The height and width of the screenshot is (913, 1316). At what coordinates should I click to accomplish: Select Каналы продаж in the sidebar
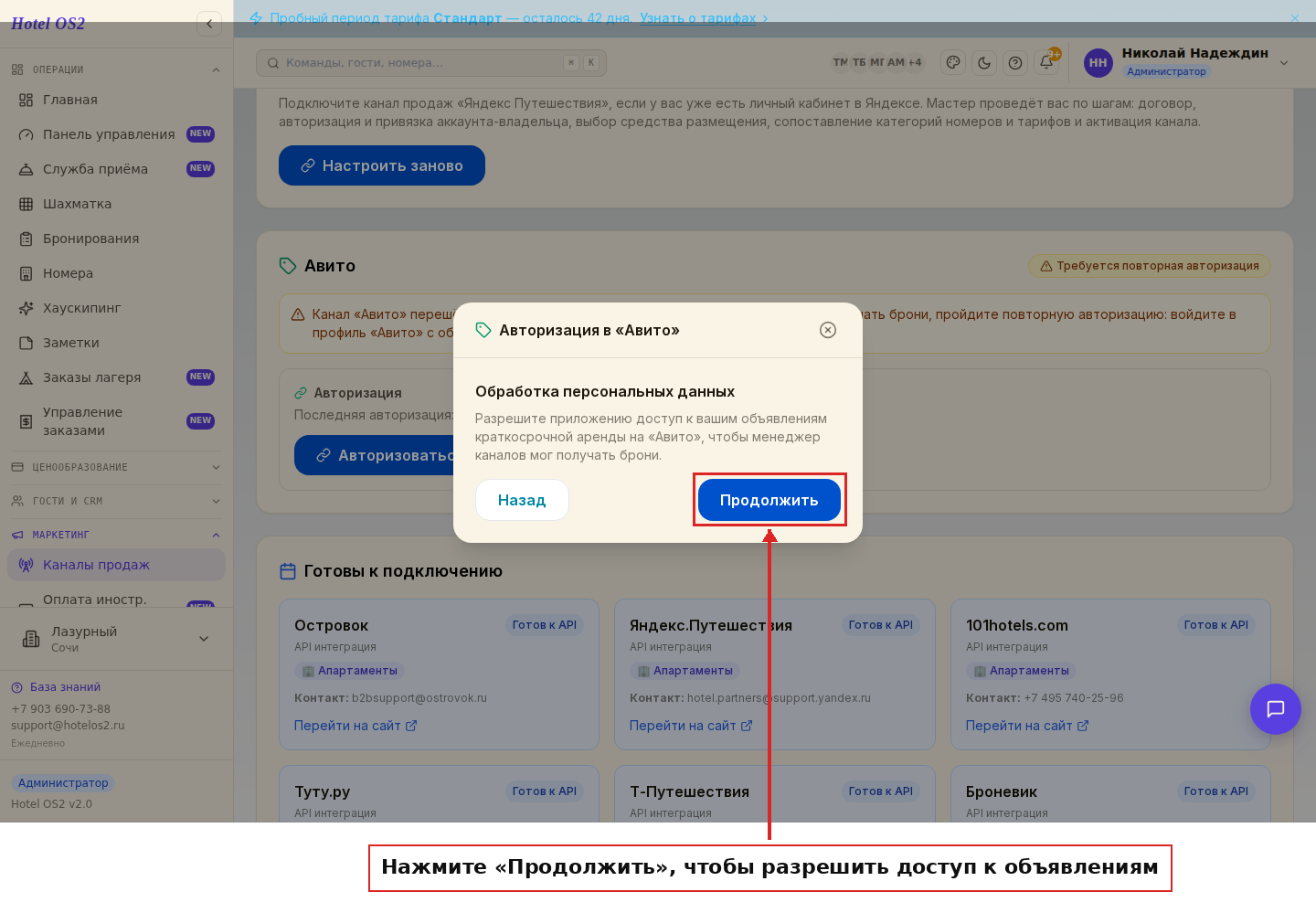(x=116, y=565)
